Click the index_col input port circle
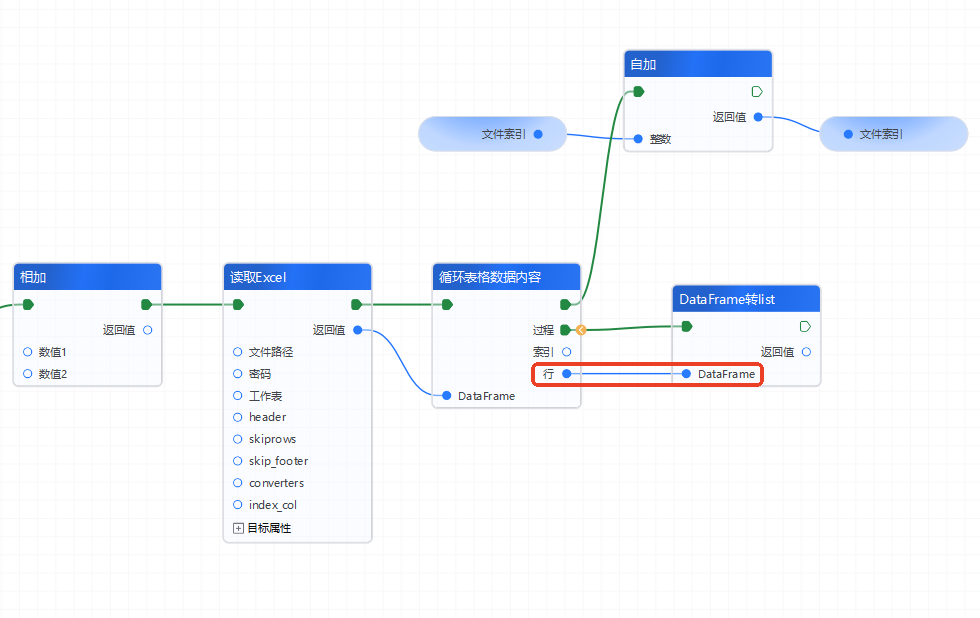The image size is (980, 618). (x=237, y=505)
